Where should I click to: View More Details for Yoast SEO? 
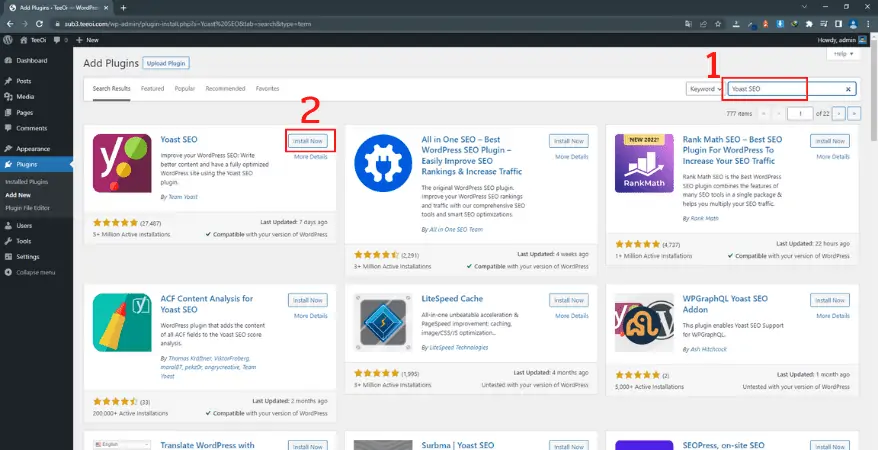click(311, 157)
